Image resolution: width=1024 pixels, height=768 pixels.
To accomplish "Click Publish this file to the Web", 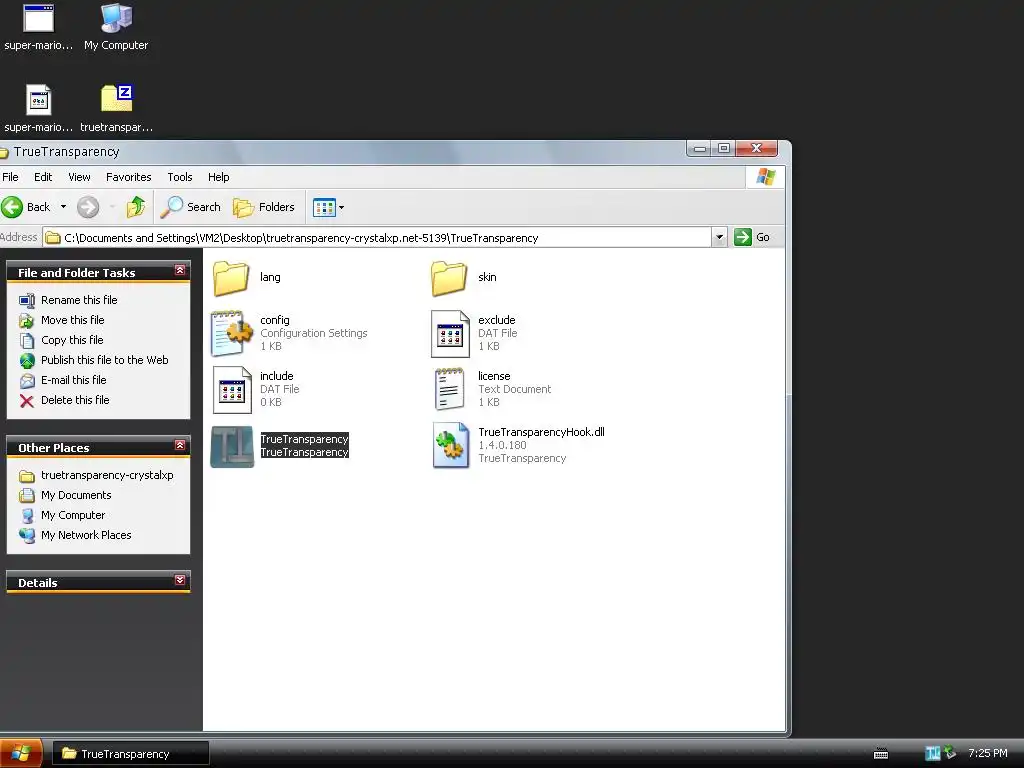I will click(104, 360).
